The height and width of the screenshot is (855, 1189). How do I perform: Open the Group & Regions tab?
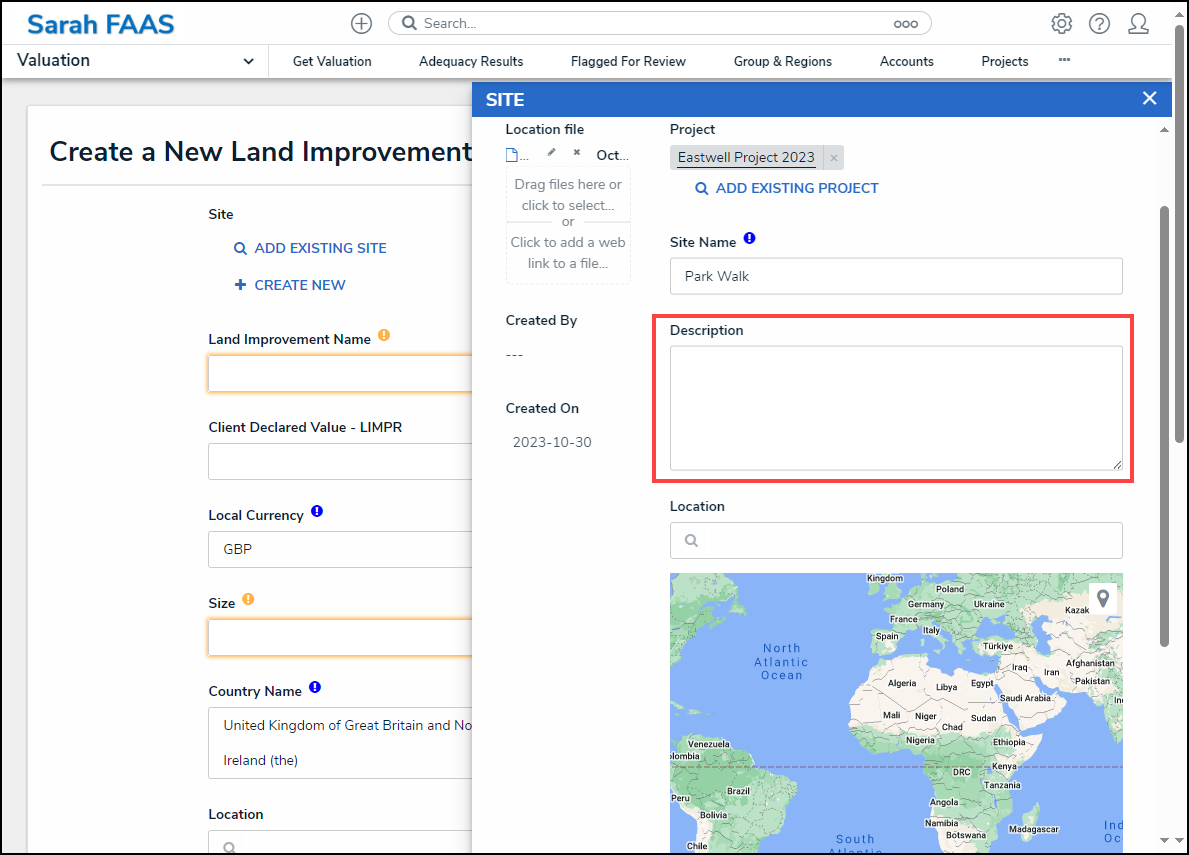click(783, 61)
